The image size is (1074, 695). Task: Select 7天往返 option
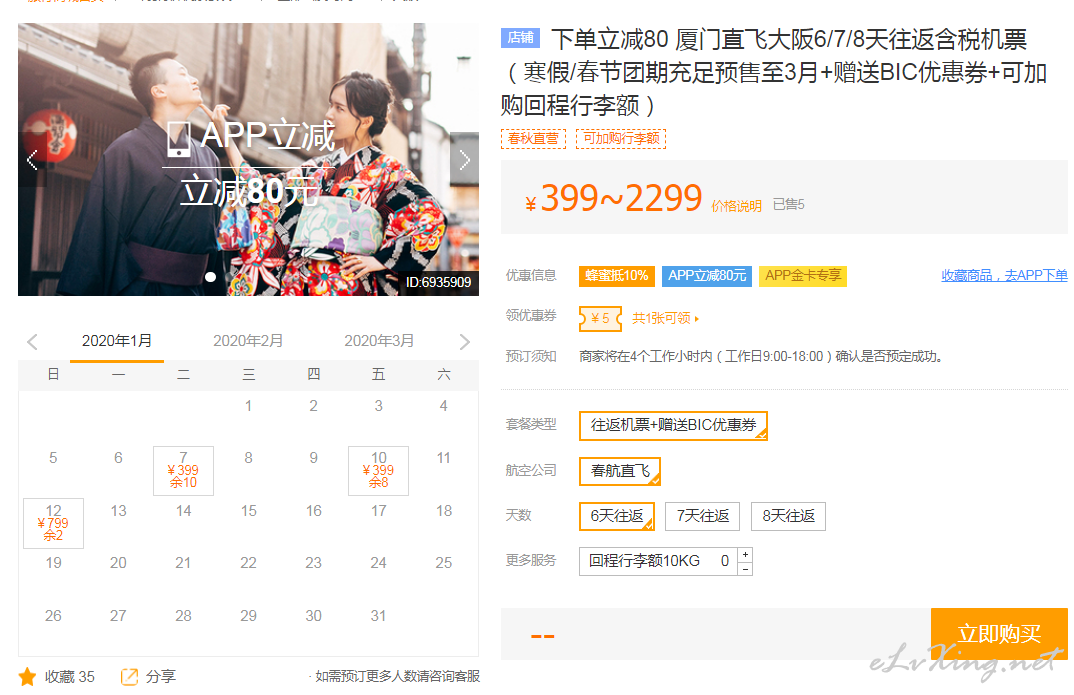(x=703, y=516)
